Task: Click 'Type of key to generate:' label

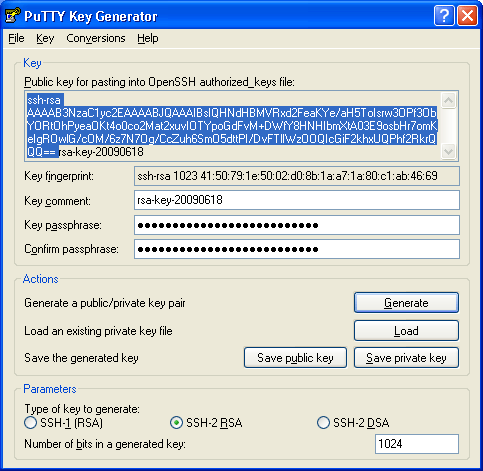Action: (x=82, y=409)
